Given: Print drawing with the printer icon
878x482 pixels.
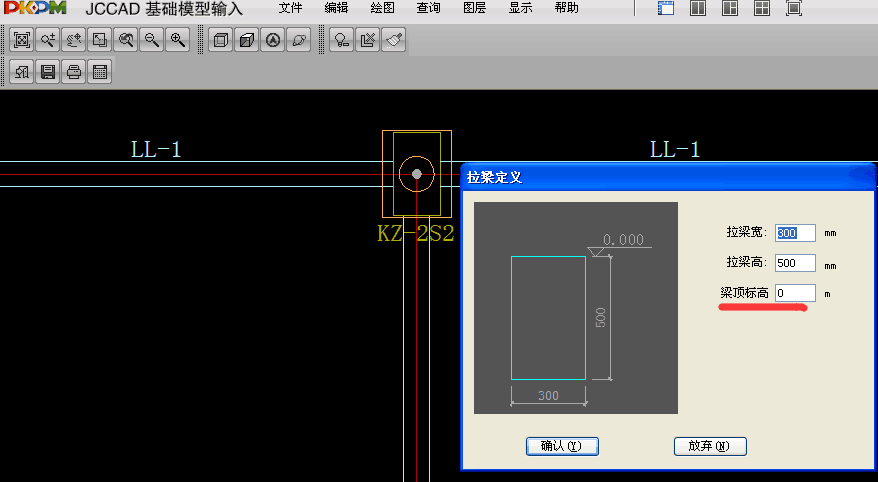Looking at the screenshot, I should point(74,72).
